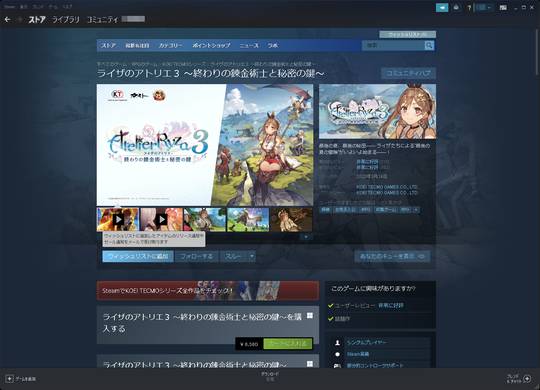The height and width of the screenshot is (390, 540).
Task: Go back with the left arrow
Action: coord(8,20)
